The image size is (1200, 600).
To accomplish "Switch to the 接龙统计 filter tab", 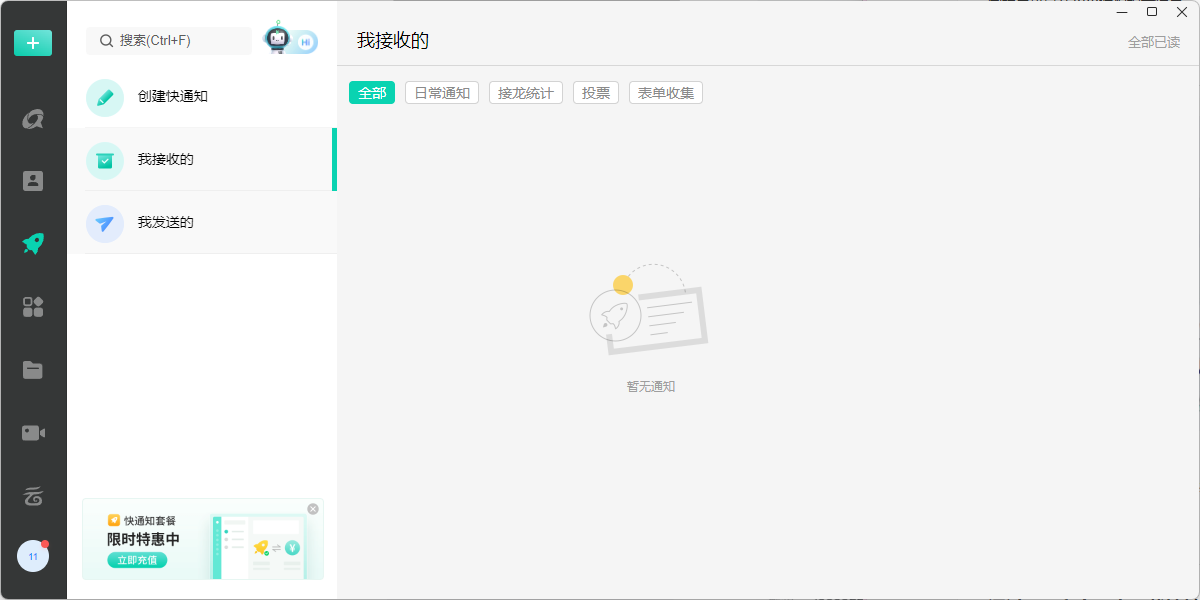I will pos(525,92).
